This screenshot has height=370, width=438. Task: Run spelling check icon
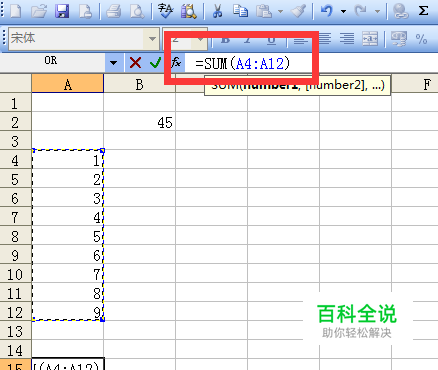165,11
